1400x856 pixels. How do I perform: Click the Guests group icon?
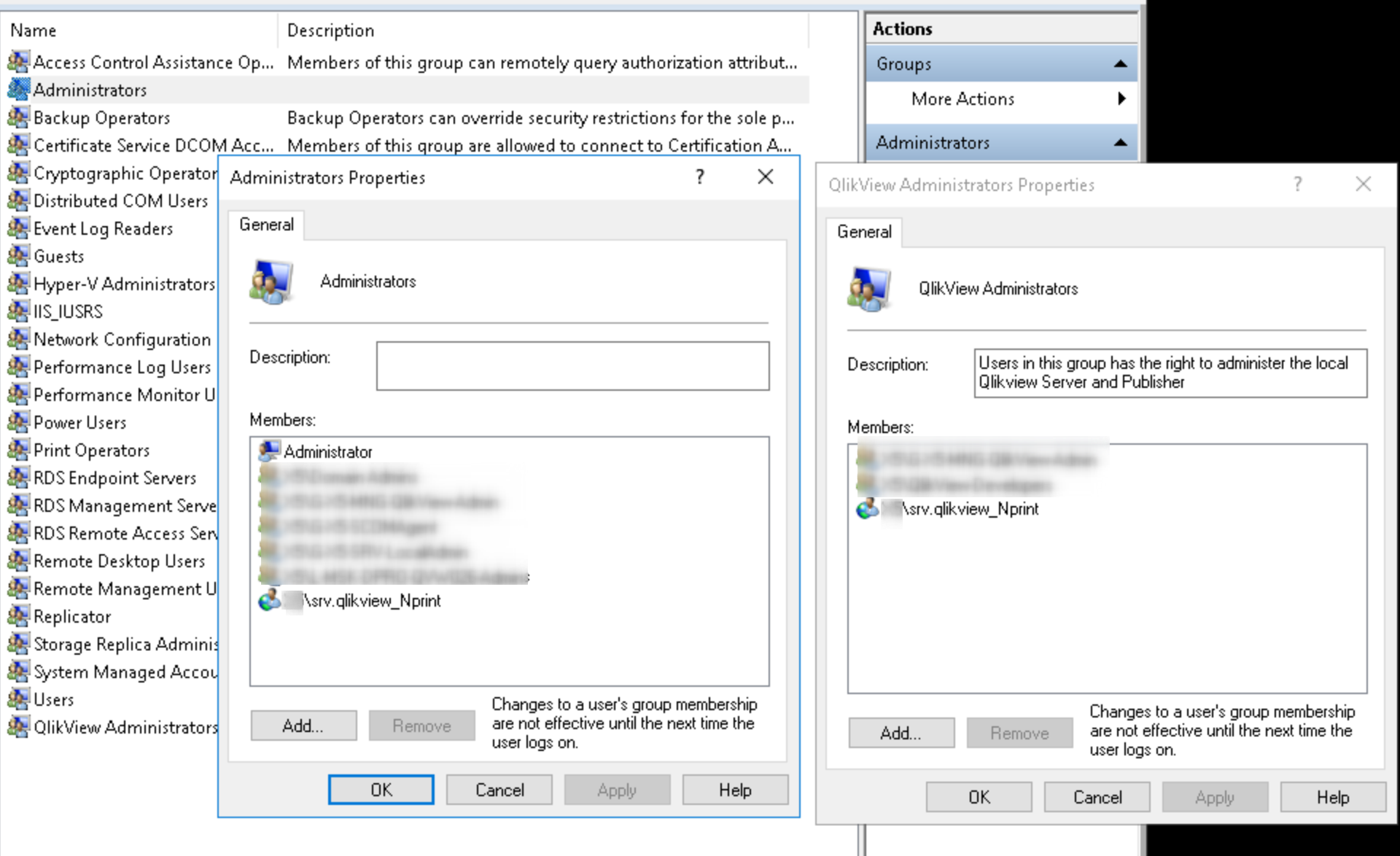pyautogui.click(x=18, y=256)
